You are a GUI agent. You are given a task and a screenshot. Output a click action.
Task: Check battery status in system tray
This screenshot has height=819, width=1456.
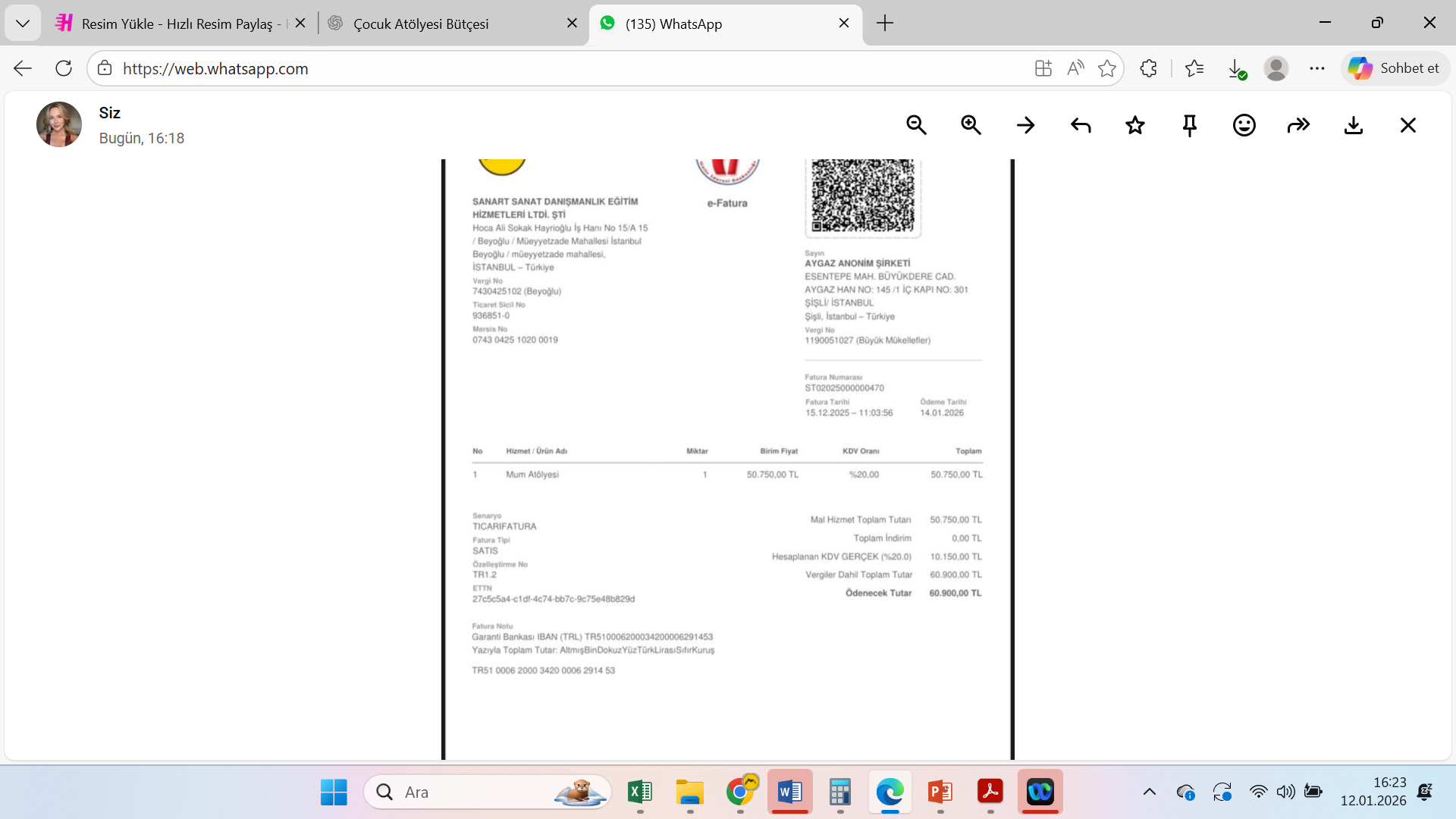pos(1313,792)
